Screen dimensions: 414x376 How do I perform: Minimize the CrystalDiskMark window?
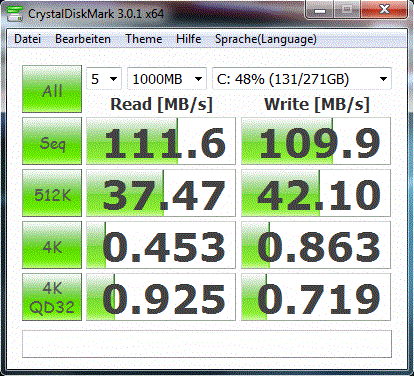320,10
